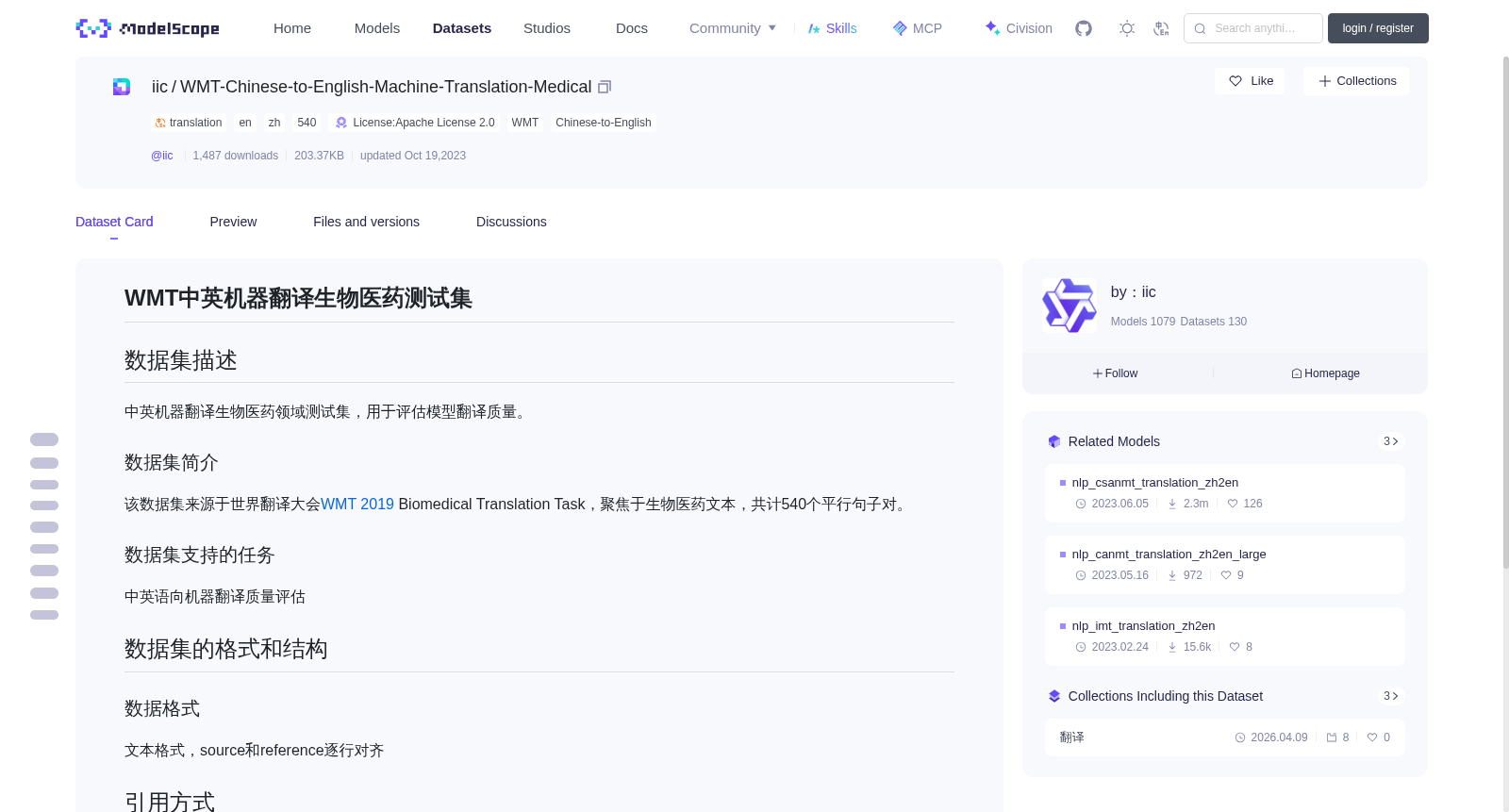Click the heart Like button

(x=1250, y=81)
